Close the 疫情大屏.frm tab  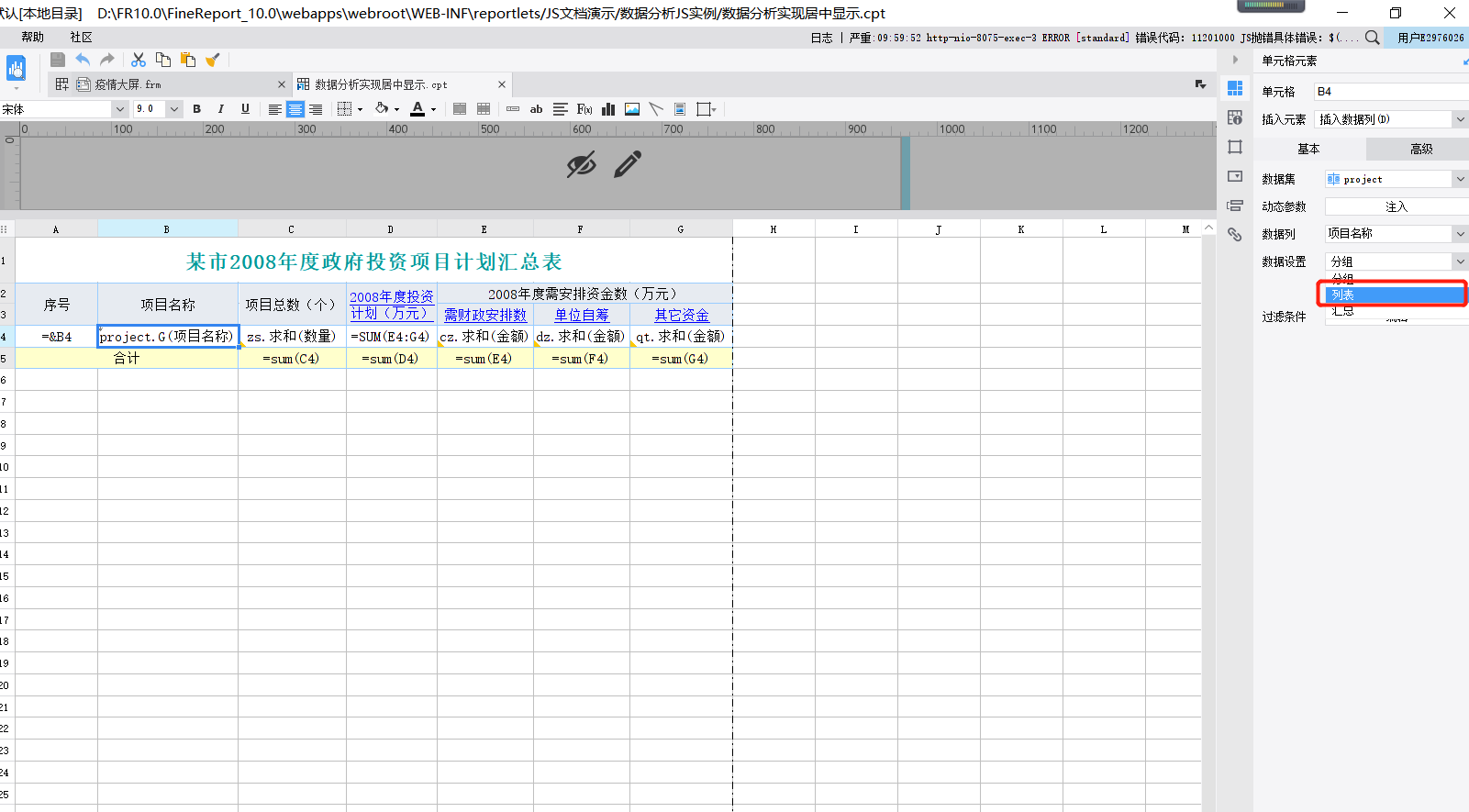click(x=282, y=84)
